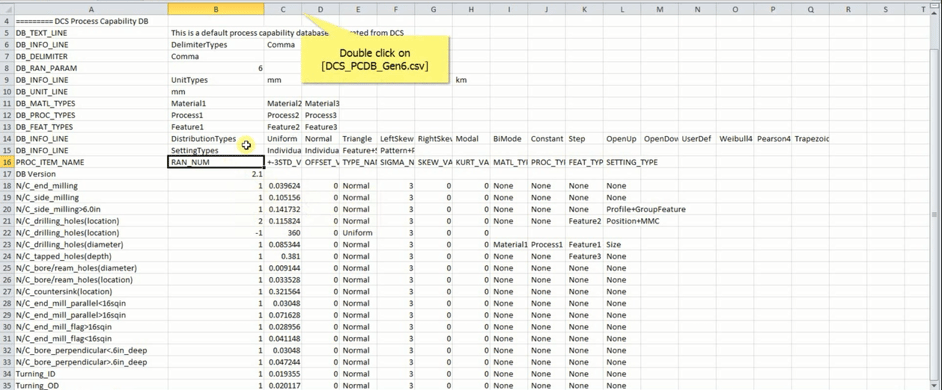Select cell containing RAN_NUM
The height and width of the screenshot is (390, 942).
point(216,162)
